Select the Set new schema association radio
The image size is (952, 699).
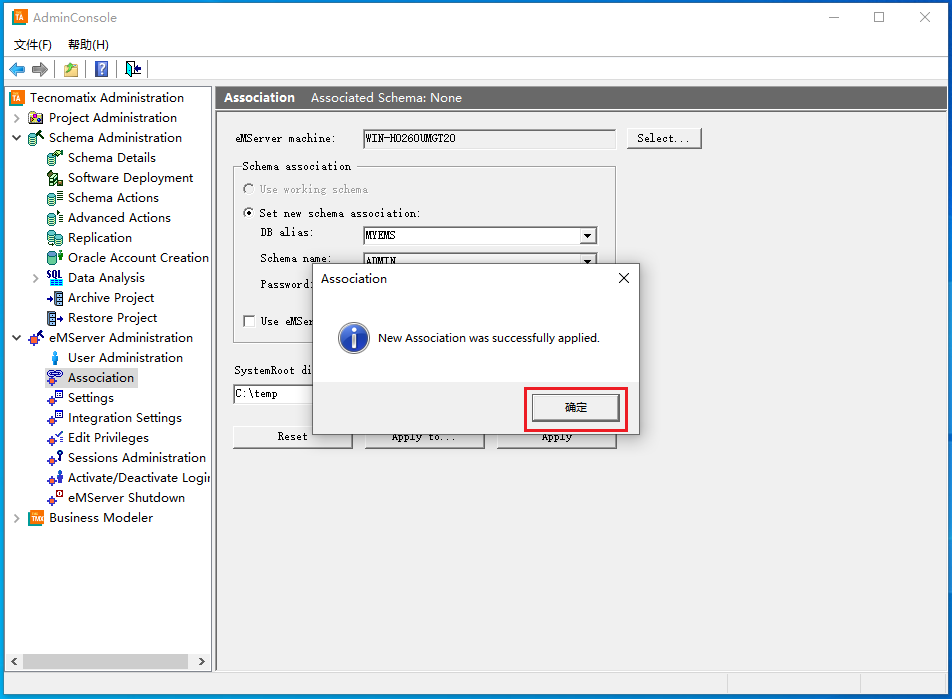249,213
